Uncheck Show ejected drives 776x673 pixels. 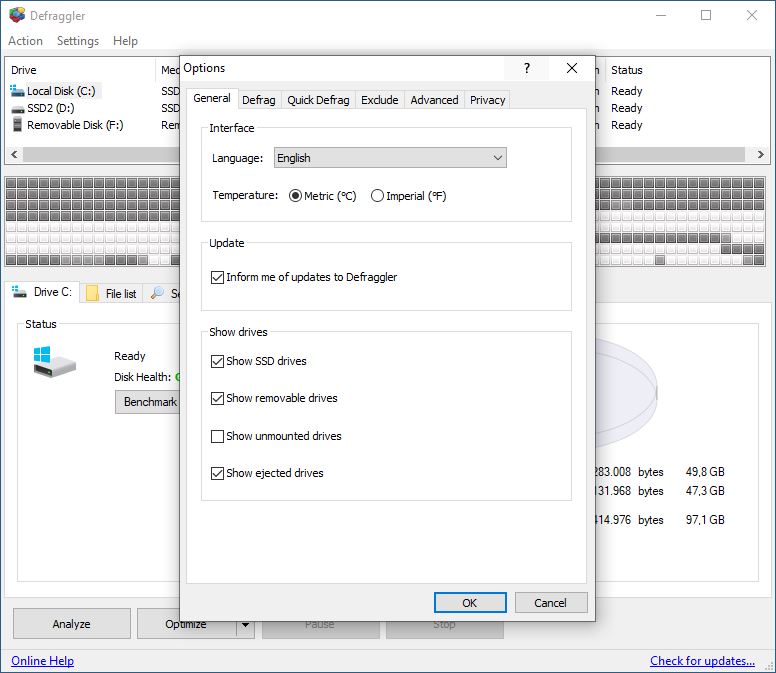coord(217,474)
